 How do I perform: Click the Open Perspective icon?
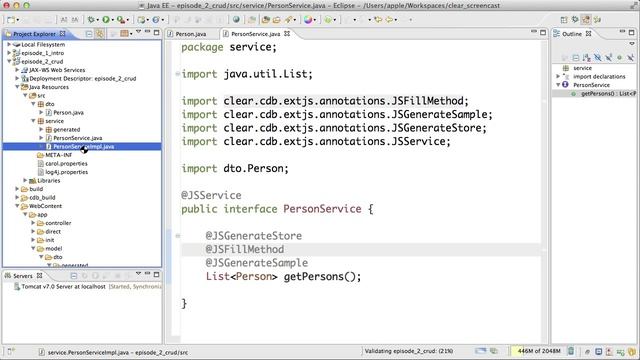point(564,20)
